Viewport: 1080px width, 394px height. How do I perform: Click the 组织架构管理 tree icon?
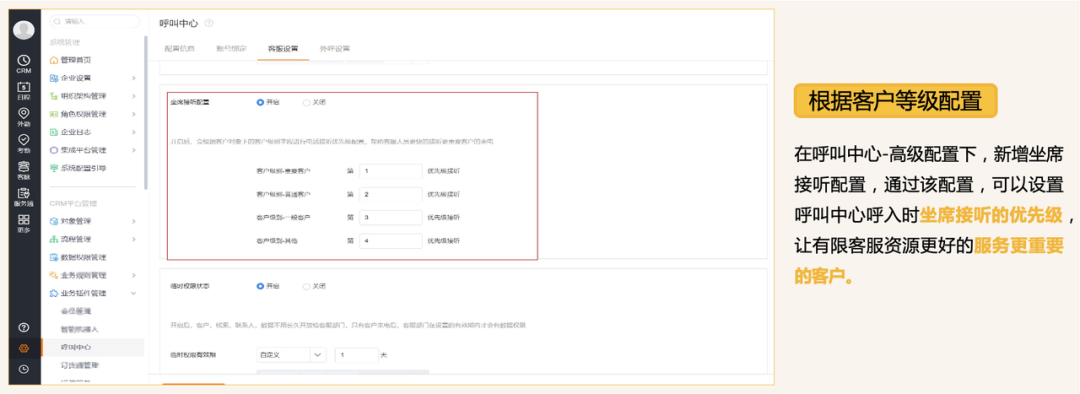54,96
